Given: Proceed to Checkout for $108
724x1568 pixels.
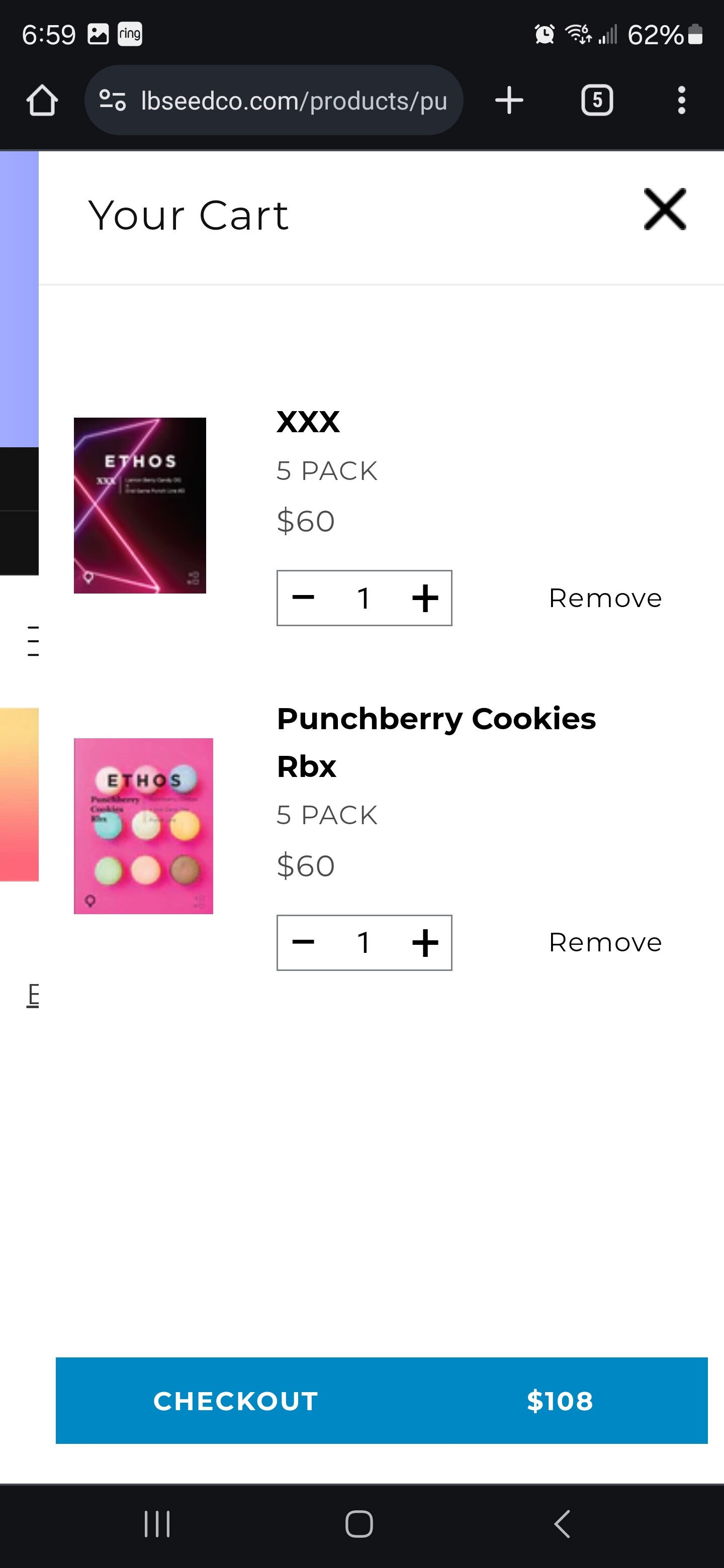Looking at the screenshot, I should (x=381, y=1400).
